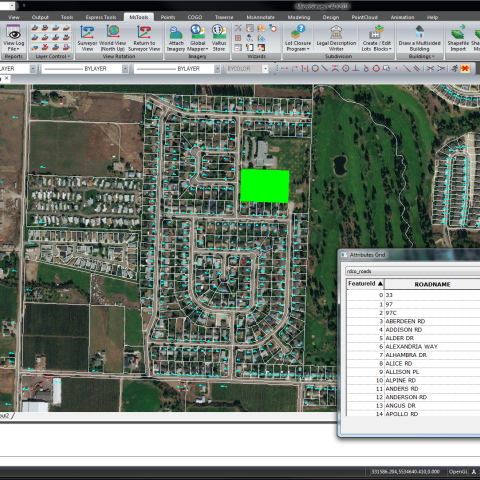This screenshot has width=480, height=480.
Task: Enable the center snap circle icon
Action: [346, 68]
